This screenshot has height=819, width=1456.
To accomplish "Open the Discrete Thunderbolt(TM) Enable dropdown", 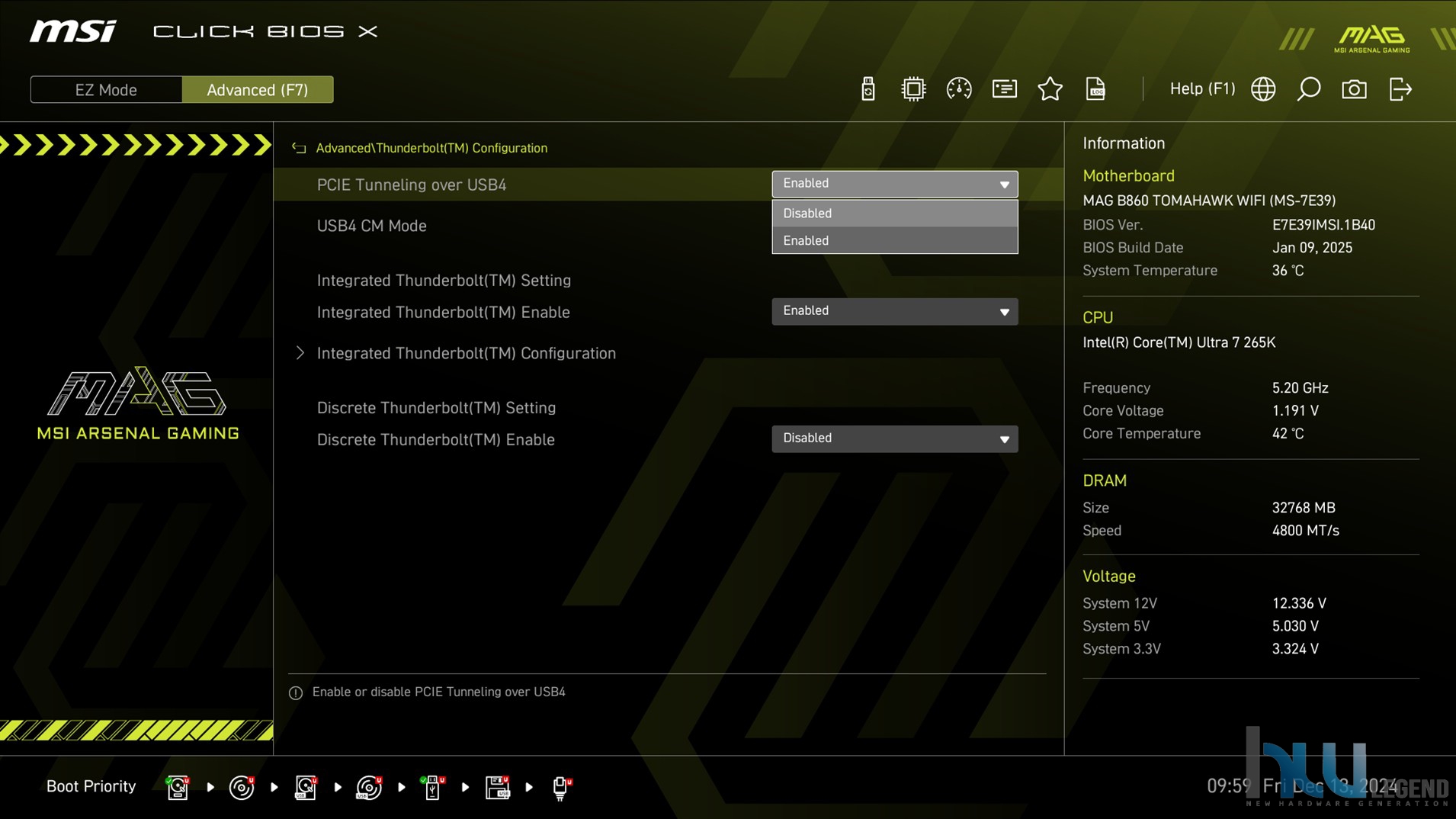I will point(894,438).
